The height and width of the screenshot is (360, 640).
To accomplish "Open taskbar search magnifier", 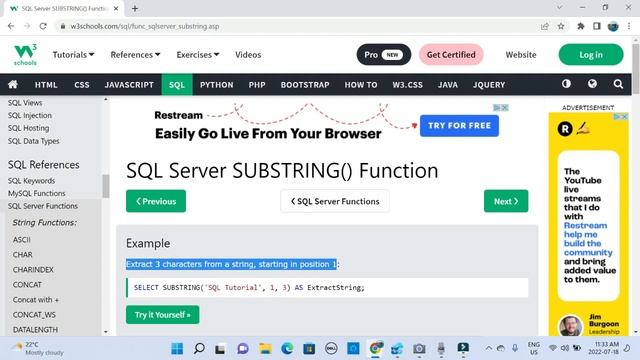I will [x=199, y=349].
